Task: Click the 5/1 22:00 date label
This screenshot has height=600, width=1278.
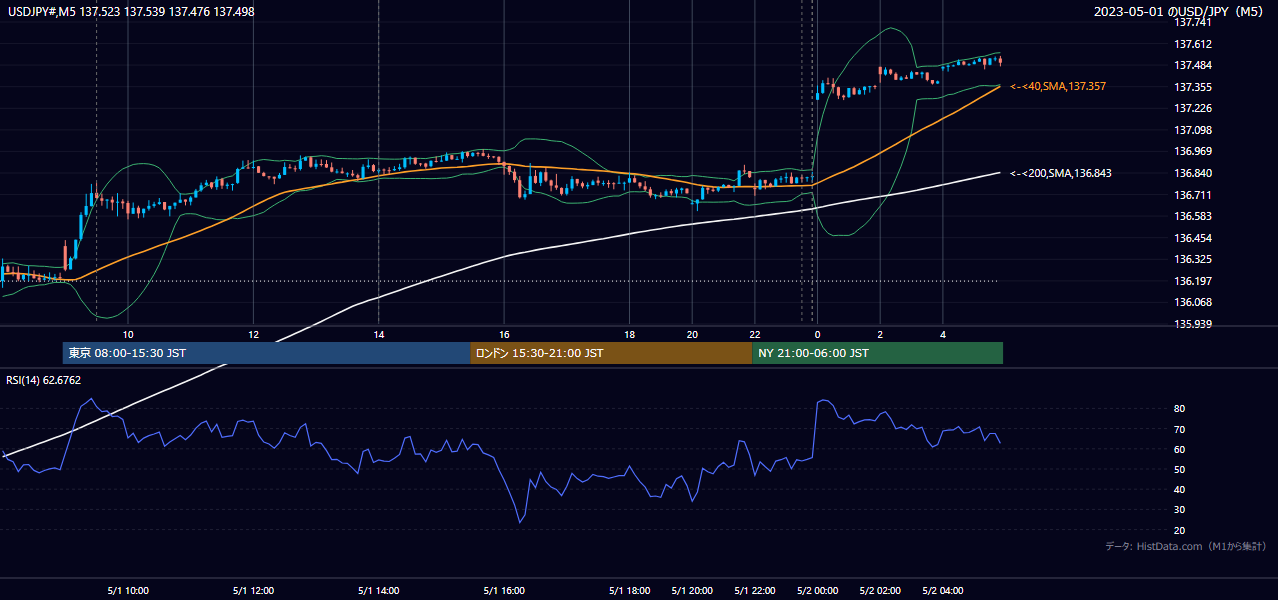Action: tap(755, 591)
